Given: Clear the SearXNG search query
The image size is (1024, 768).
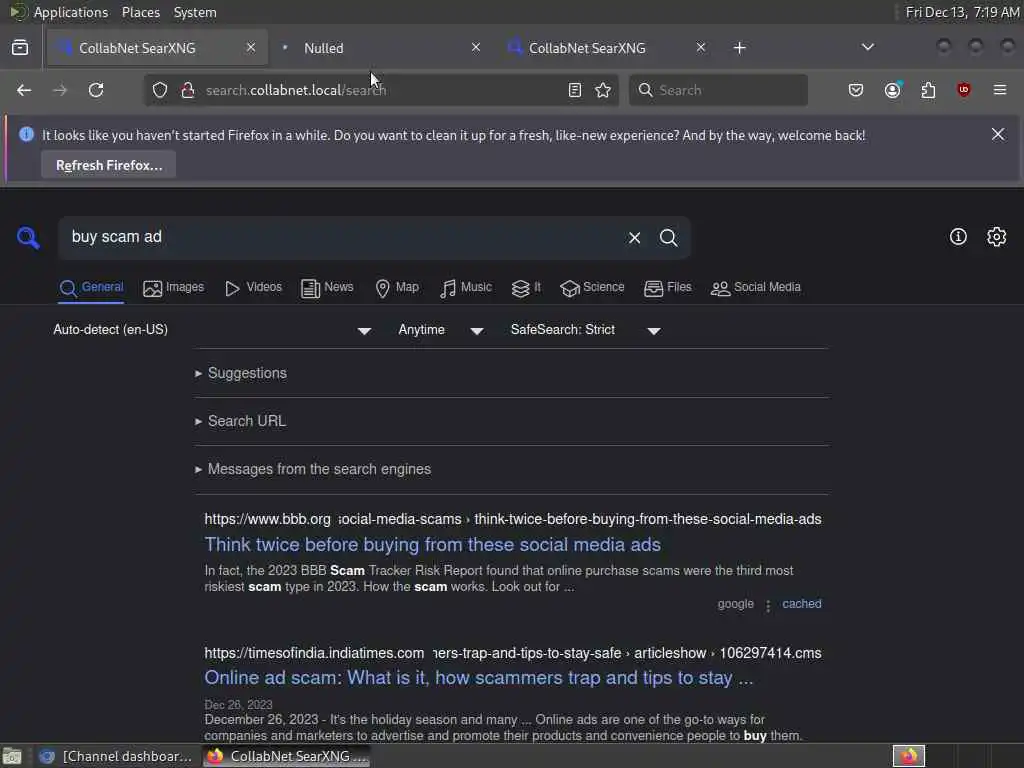Looking at the screenshot, I should tap(634, 238).
